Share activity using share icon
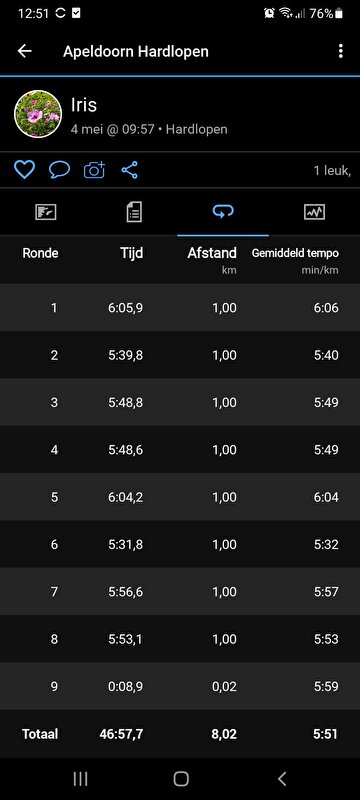 (130, 170)
